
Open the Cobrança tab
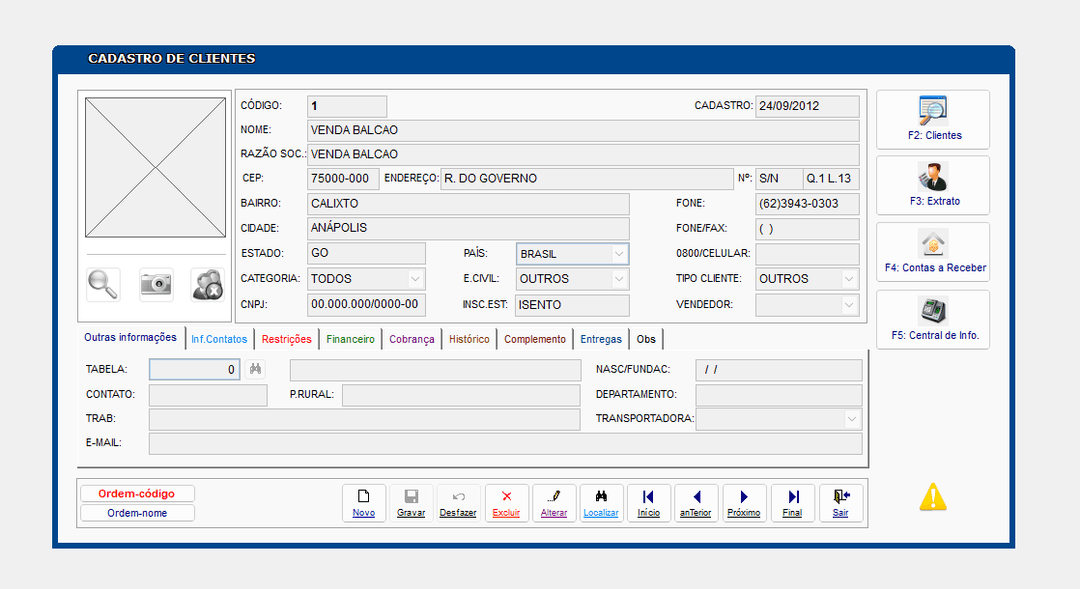412,339
